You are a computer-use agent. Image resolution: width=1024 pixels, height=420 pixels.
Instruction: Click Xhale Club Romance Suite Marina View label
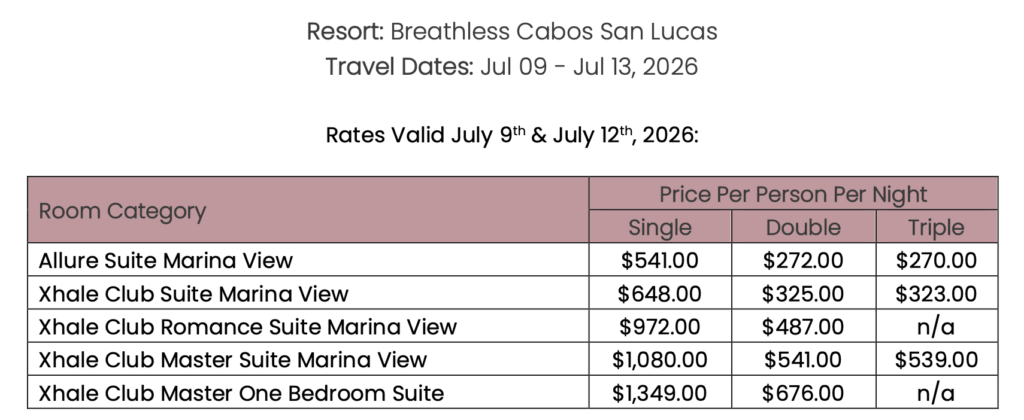point(247,327)
